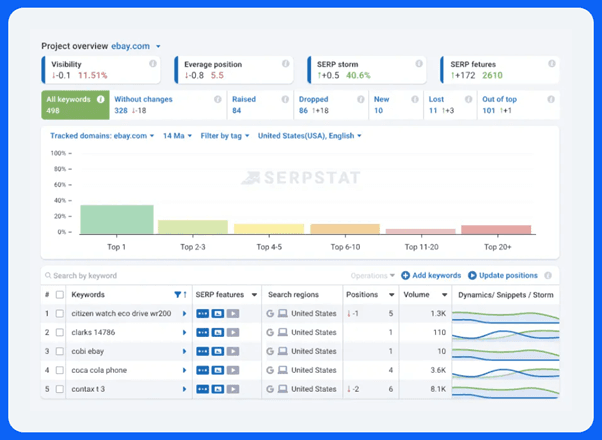Click the Search by keyword field
This screenshot has height=440, width=602.
[190, 275]
